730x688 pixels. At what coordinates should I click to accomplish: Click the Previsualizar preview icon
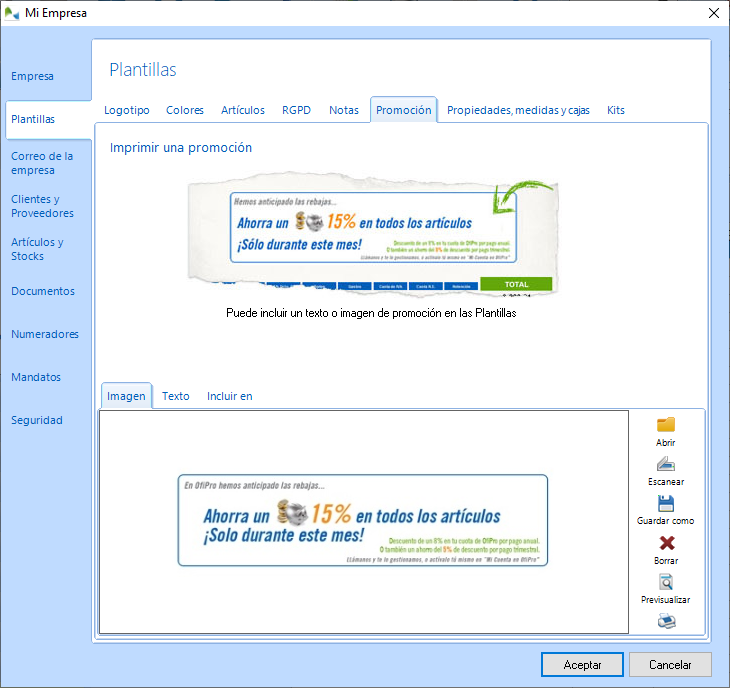click(665, 582)
